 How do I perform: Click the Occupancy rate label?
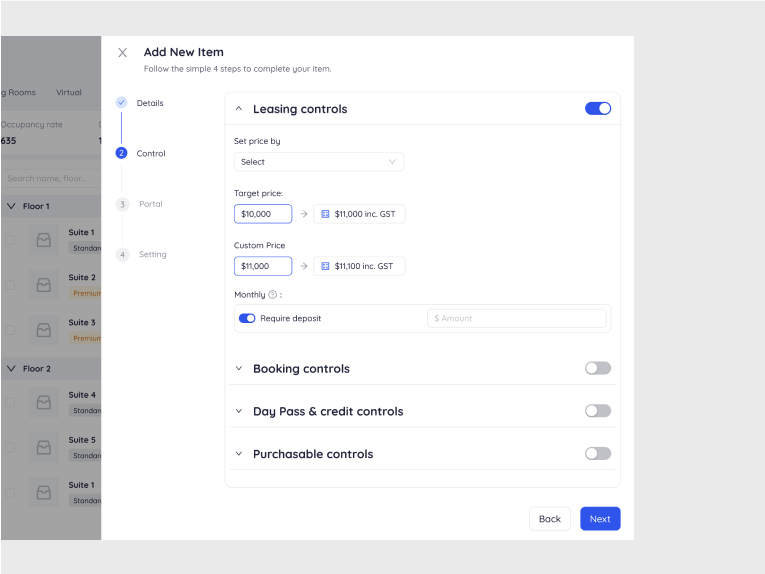32,125
